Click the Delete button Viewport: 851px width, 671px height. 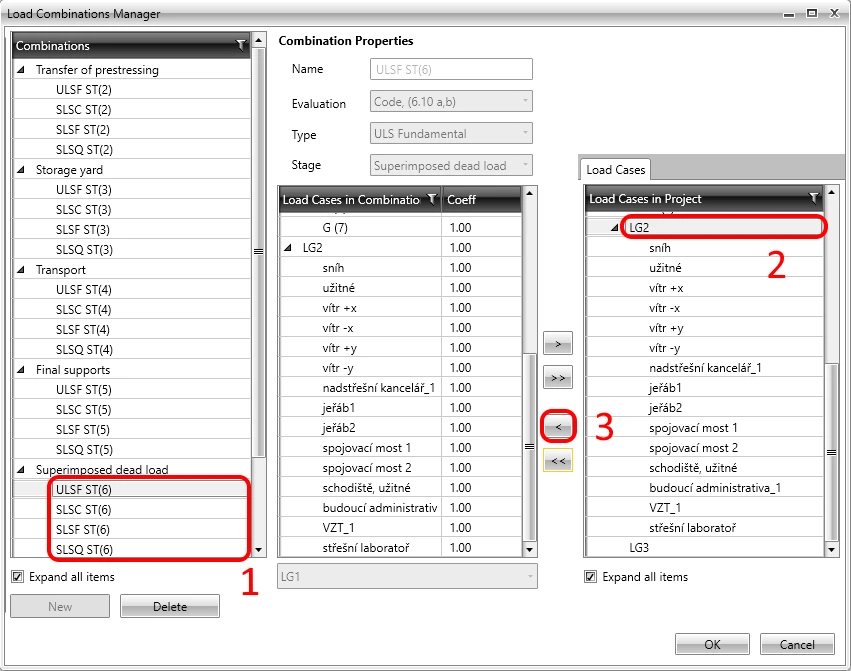click(x=170, y=606)
